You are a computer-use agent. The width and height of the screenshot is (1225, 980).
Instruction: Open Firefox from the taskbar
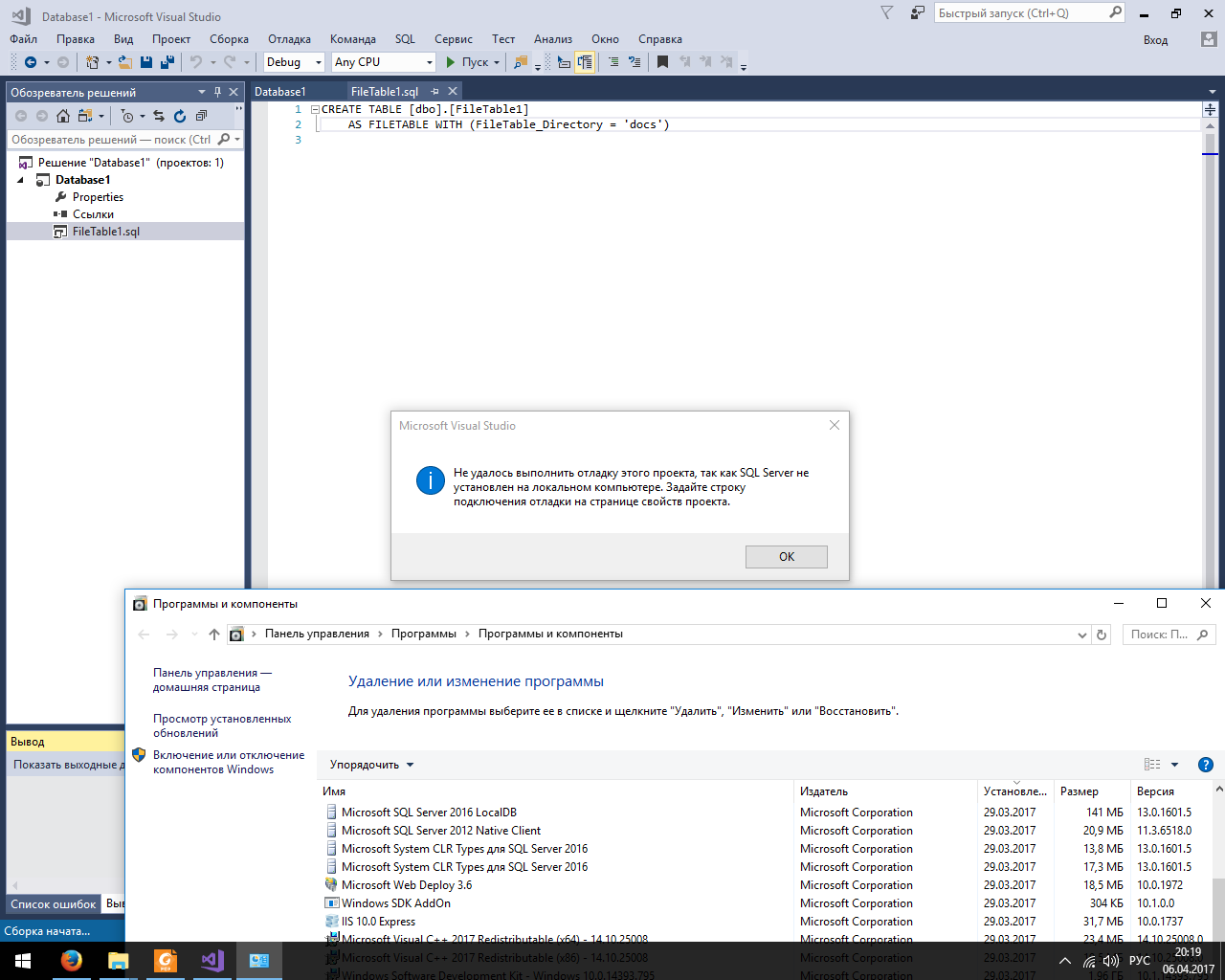tap(71, 960)
